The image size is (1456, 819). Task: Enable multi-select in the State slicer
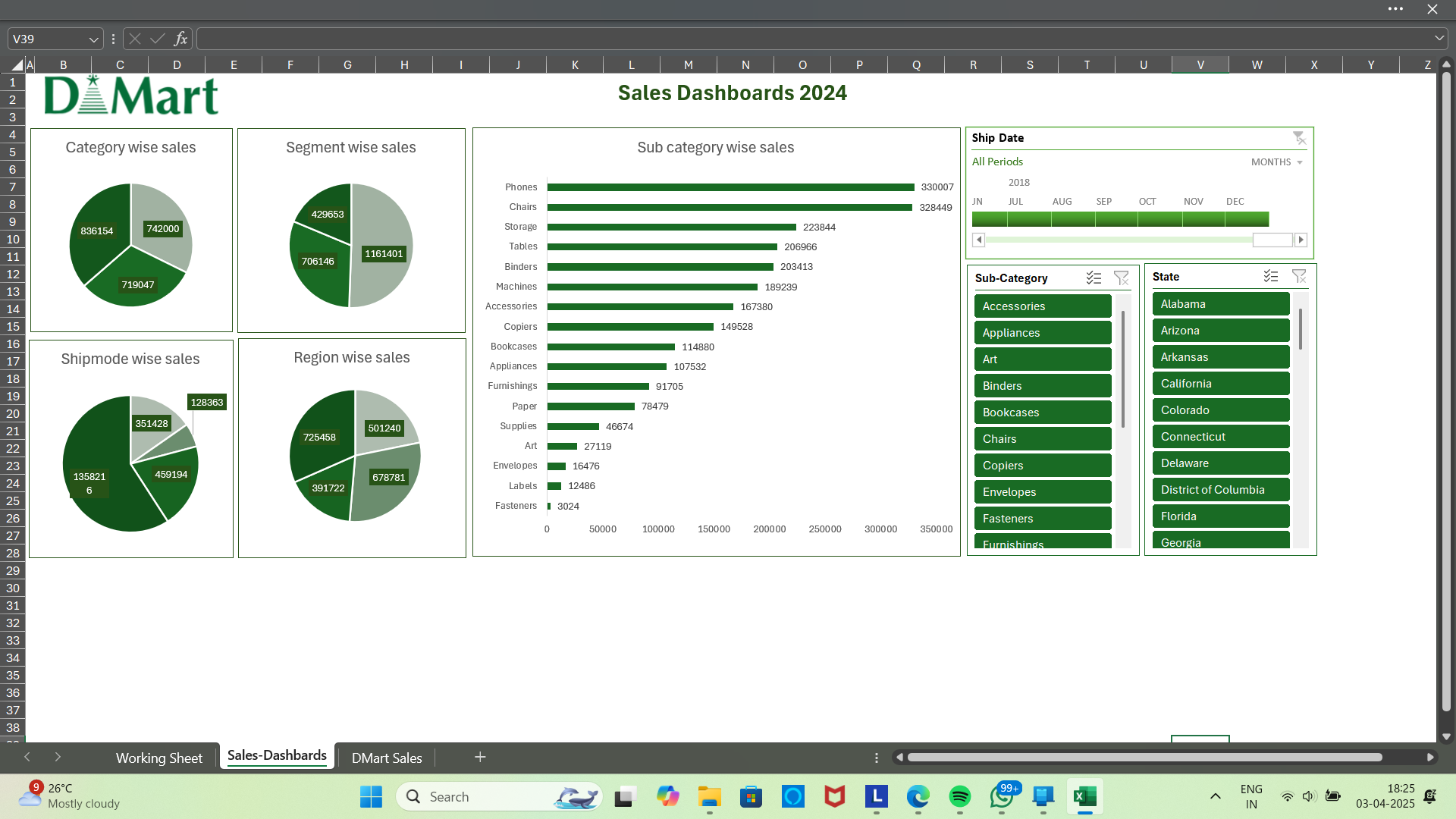1271,276
